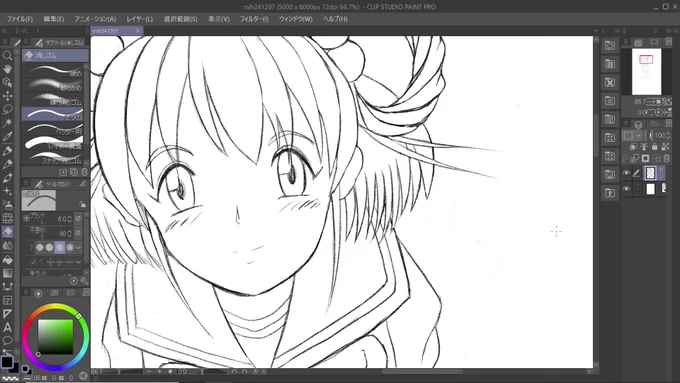
Task: Click the folder with X icon in right column
Action: [x=610, y=82]
